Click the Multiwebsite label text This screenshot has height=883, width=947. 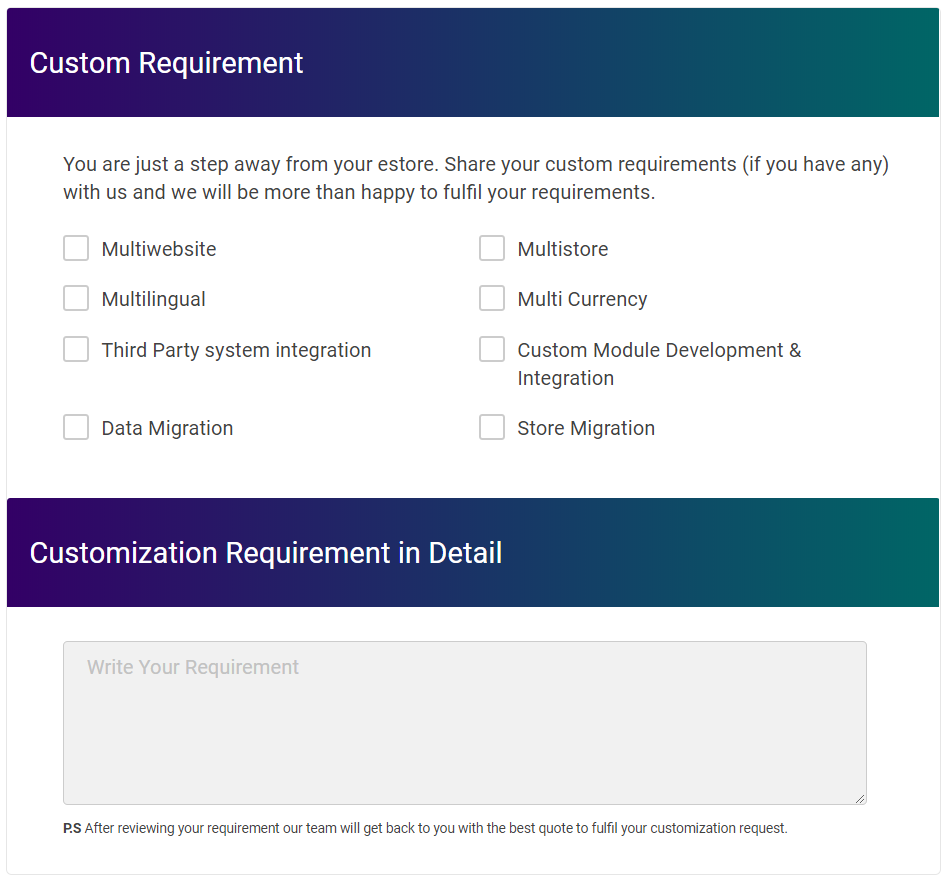pos(159,249)
